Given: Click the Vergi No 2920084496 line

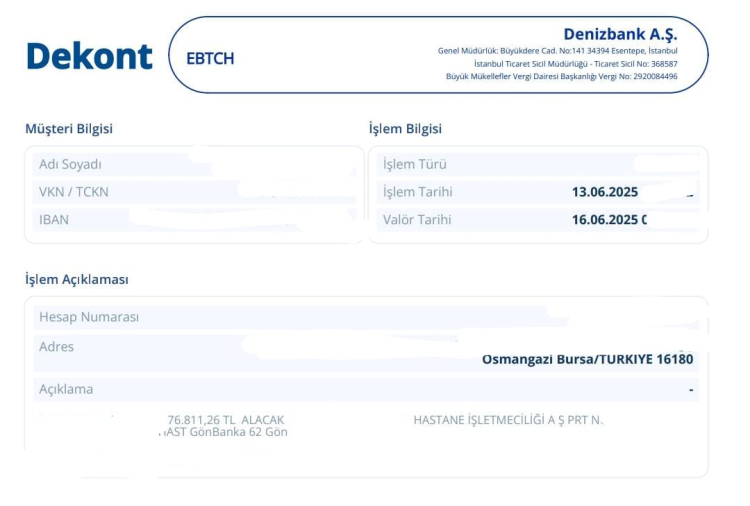Looking at the screenshot, I should coord(561,76).
